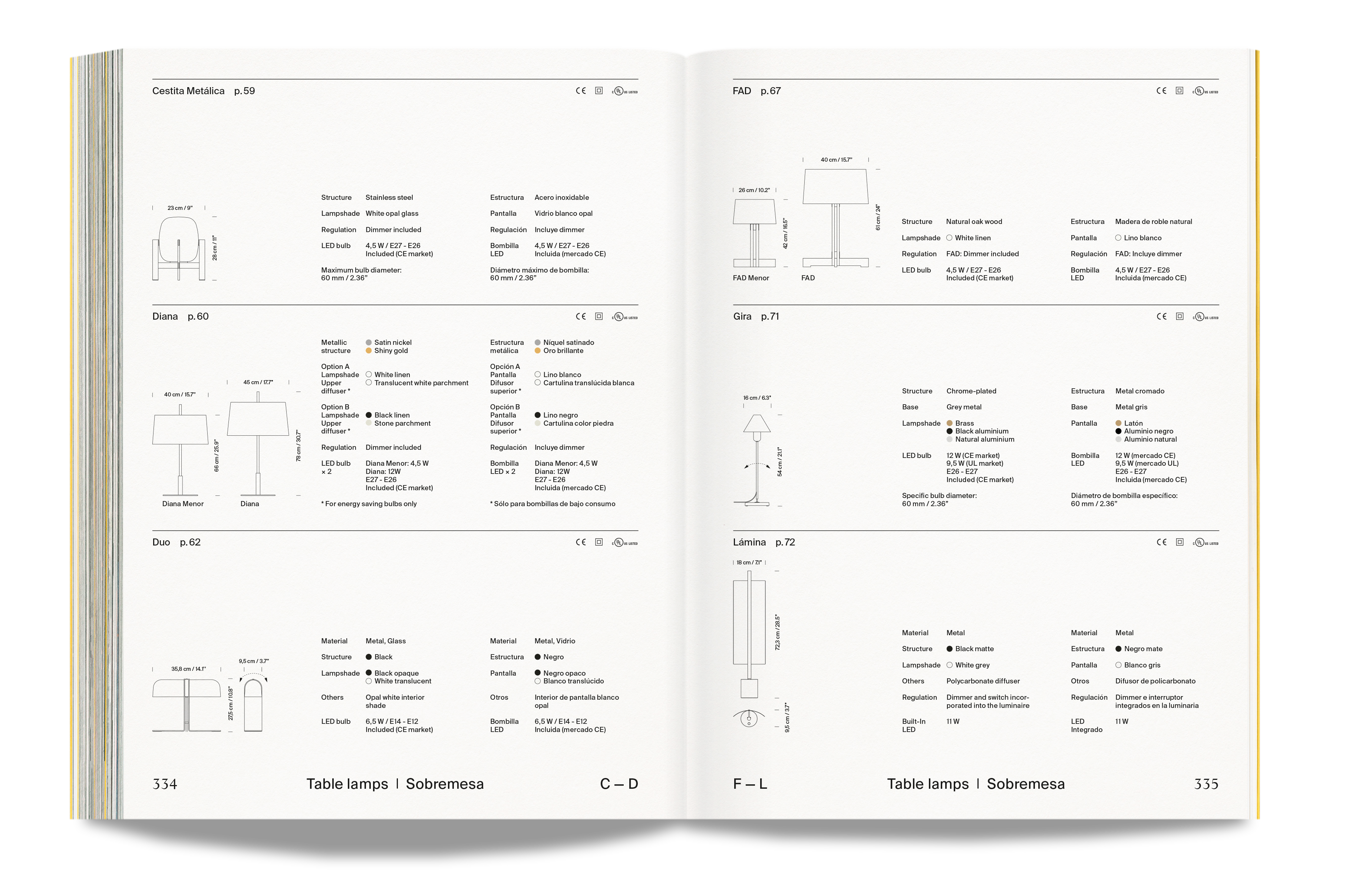Click the 'Cestita Metálica p.59' heading
This screenshot has height=890, width=1372.
(204, 91)
